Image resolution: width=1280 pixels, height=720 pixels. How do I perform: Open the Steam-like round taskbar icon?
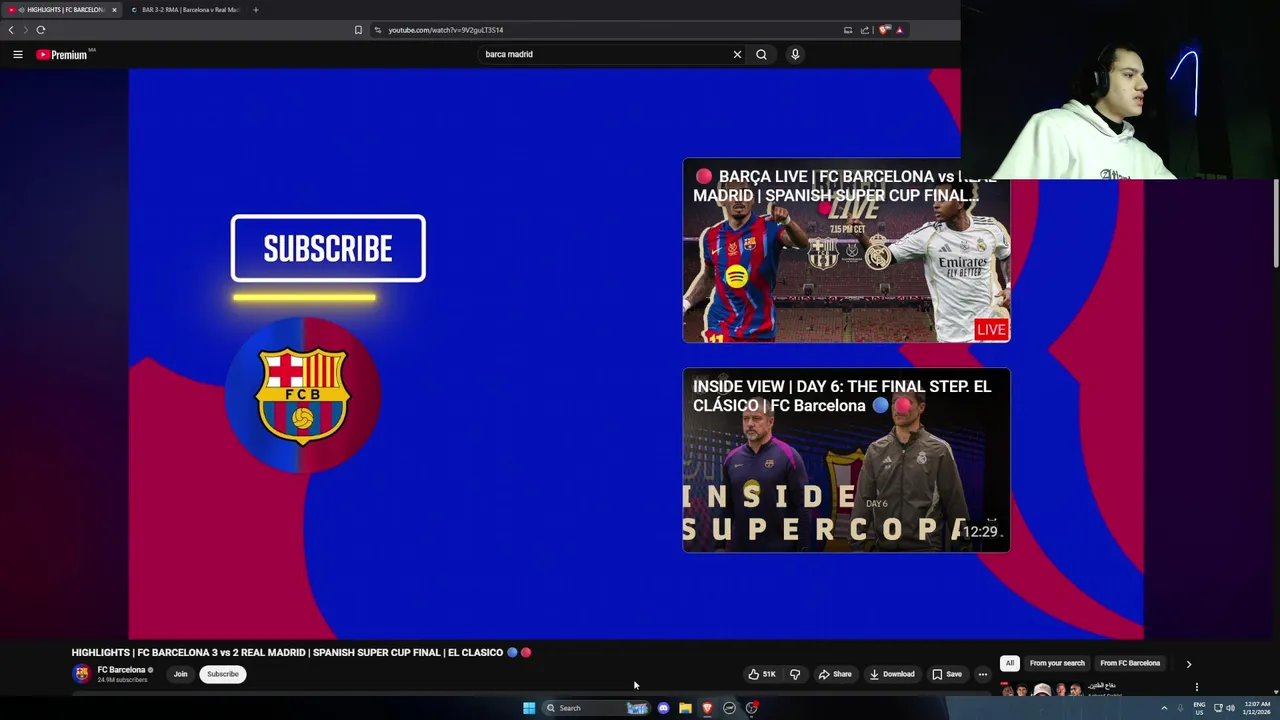(x=729, y=708)
